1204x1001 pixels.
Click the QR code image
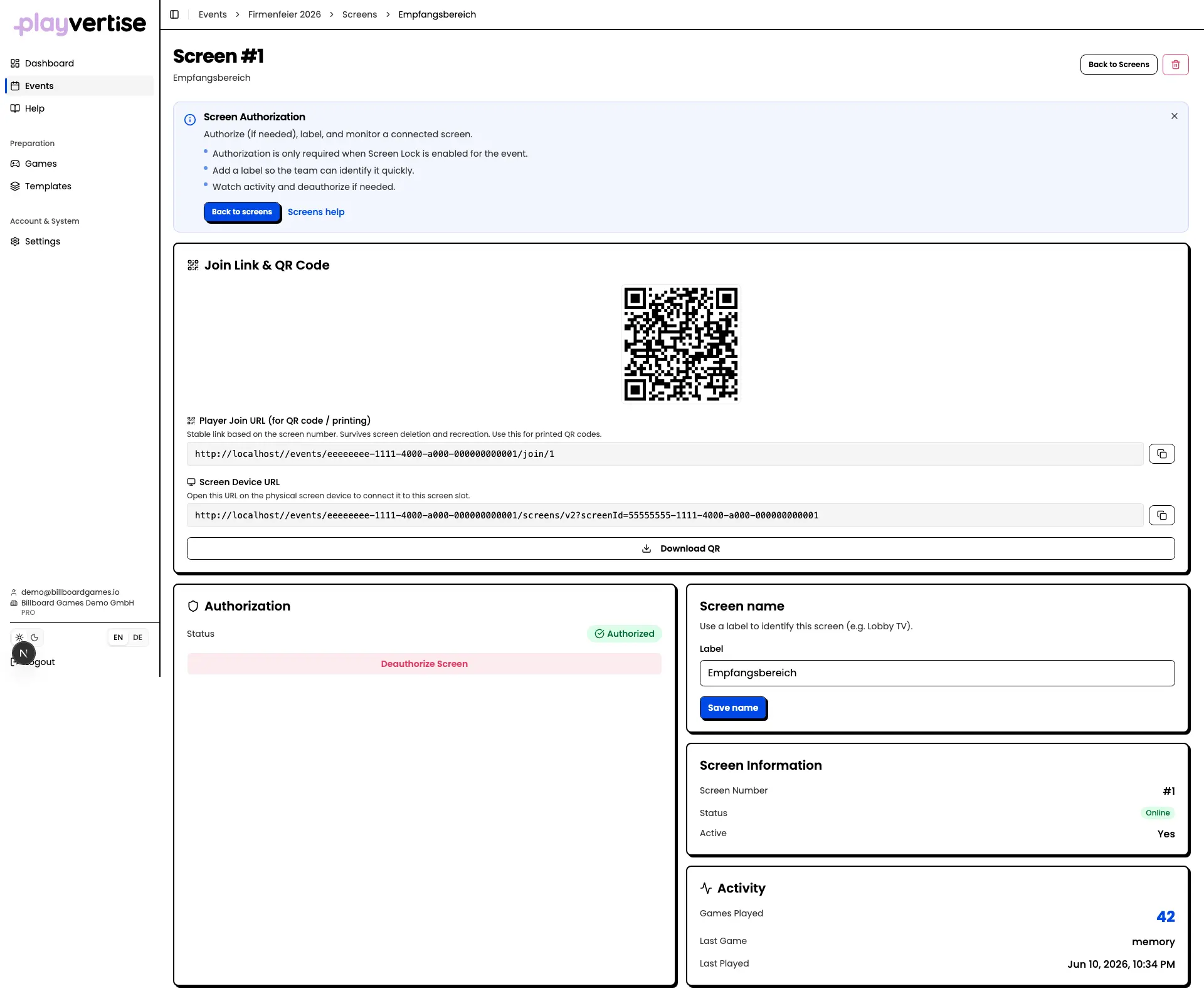tap(680, 344)
